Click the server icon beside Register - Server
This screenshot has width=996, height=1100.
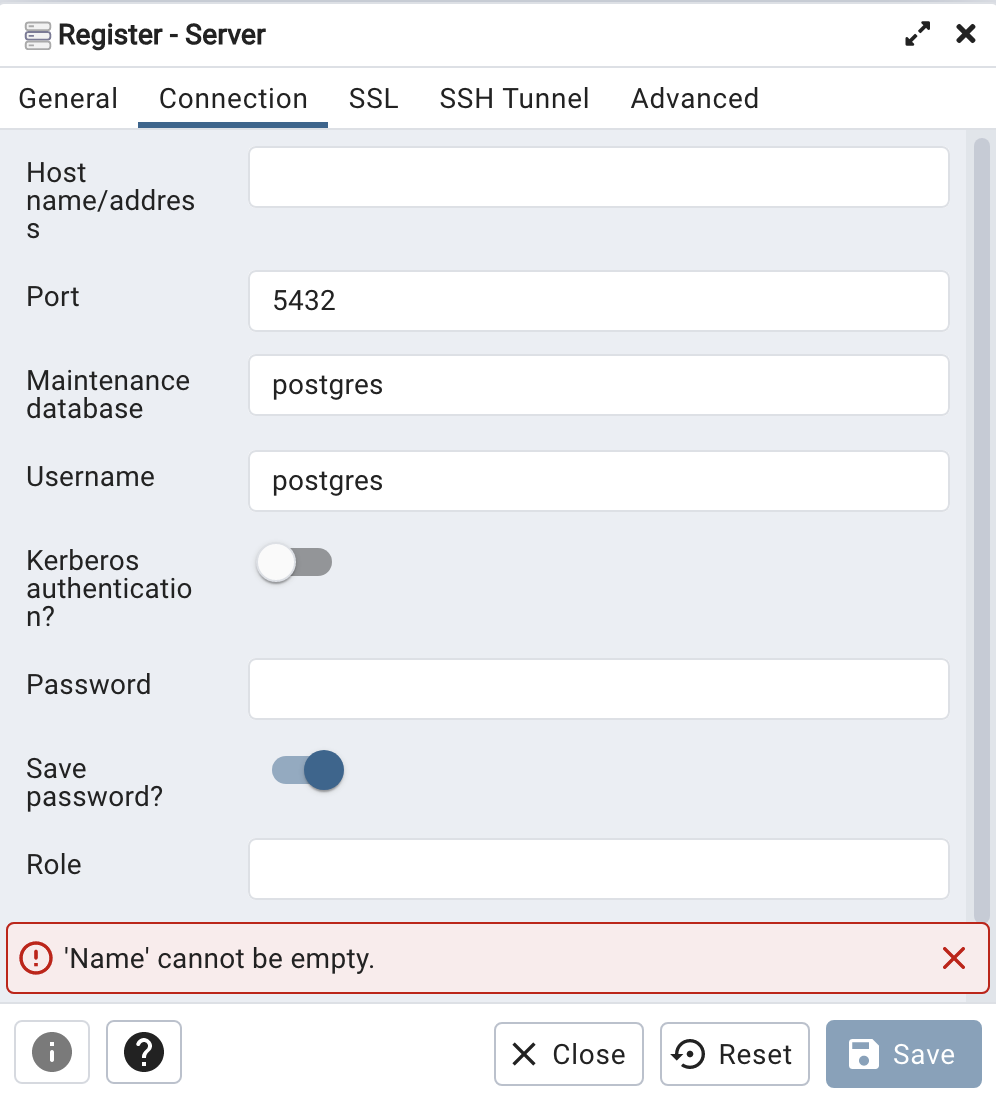pyautogui.click(x=38, y=35)
